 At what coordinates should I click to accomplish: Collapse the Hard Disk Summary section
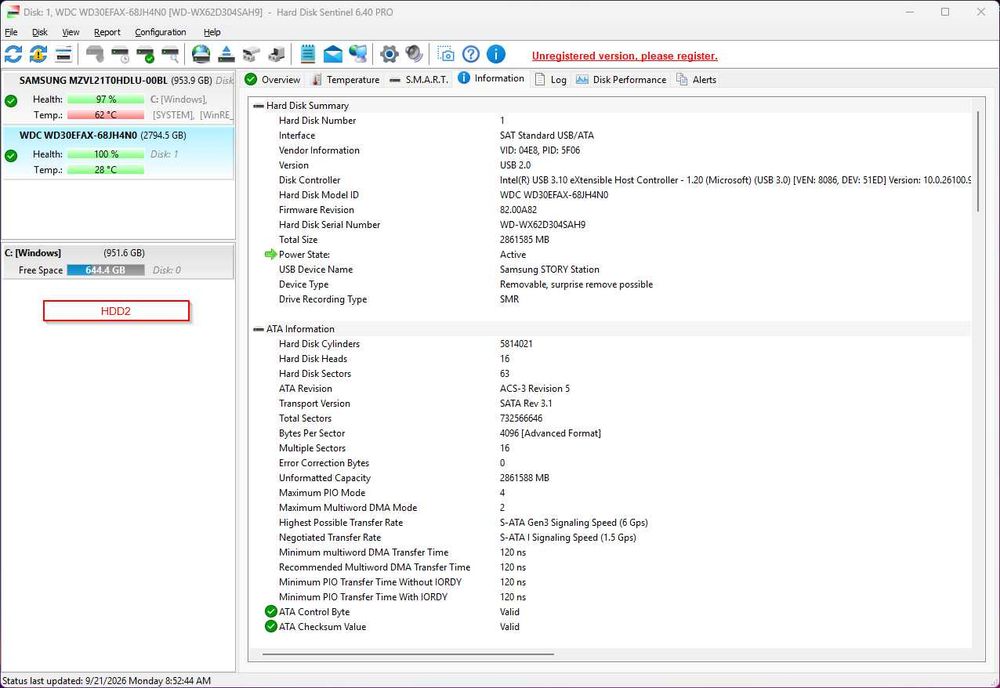[x=258, y=106]
